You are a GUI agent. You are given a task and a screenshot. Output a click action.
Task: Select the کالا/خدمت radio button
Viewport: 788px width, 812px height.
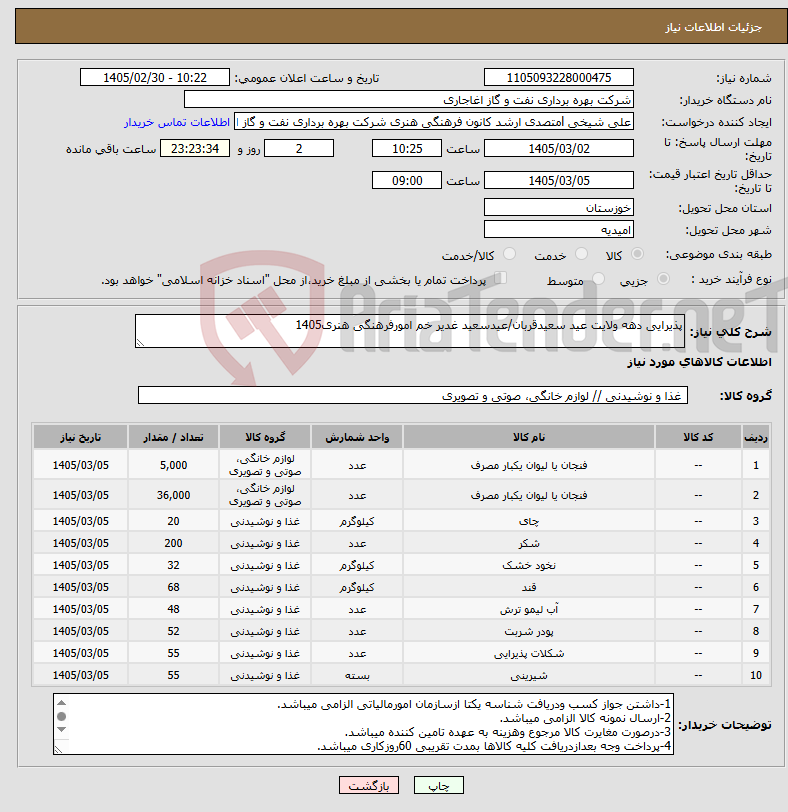pyautogui.click(x=509, y=254)
